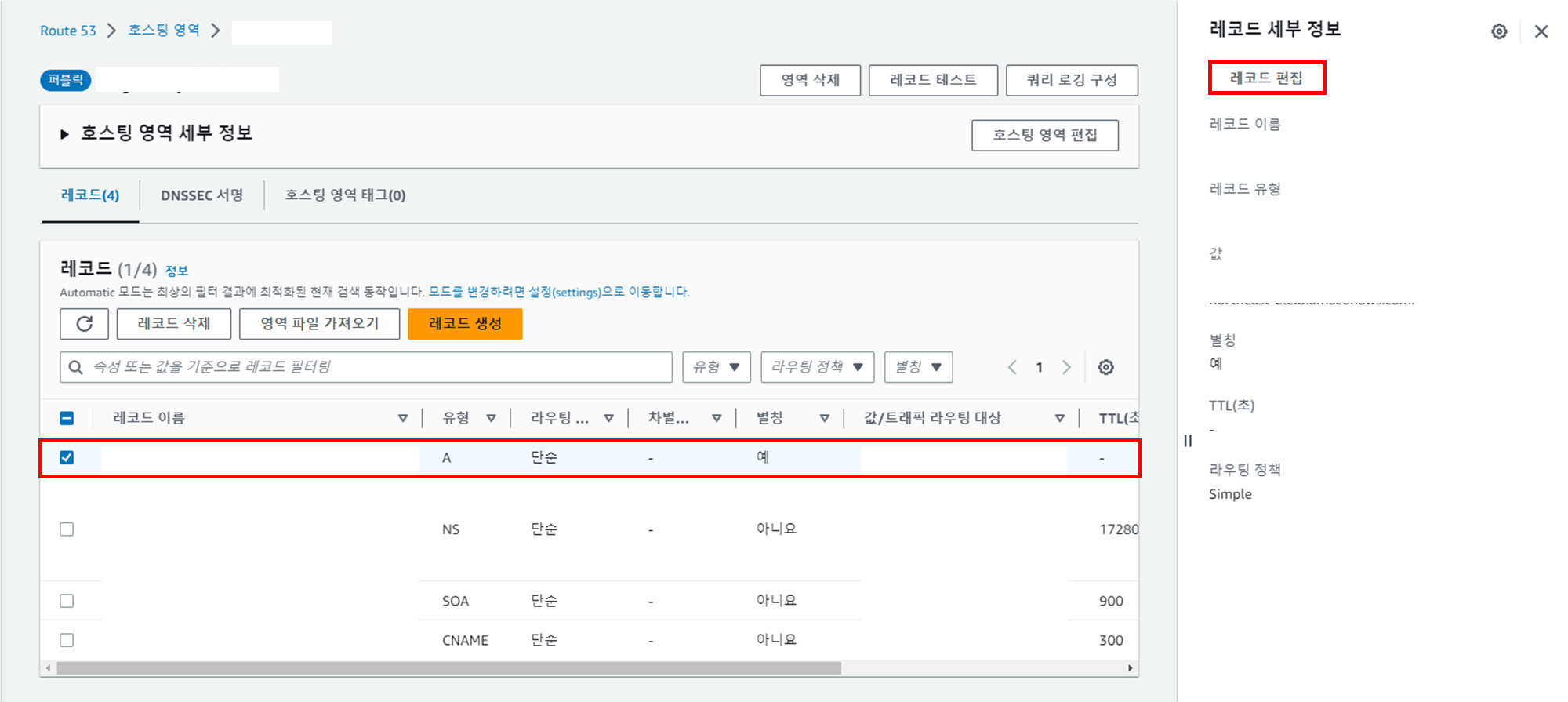Switch to 레코드(4) tab
This screenshot has height=702, width=1568.
pos(90,195)
